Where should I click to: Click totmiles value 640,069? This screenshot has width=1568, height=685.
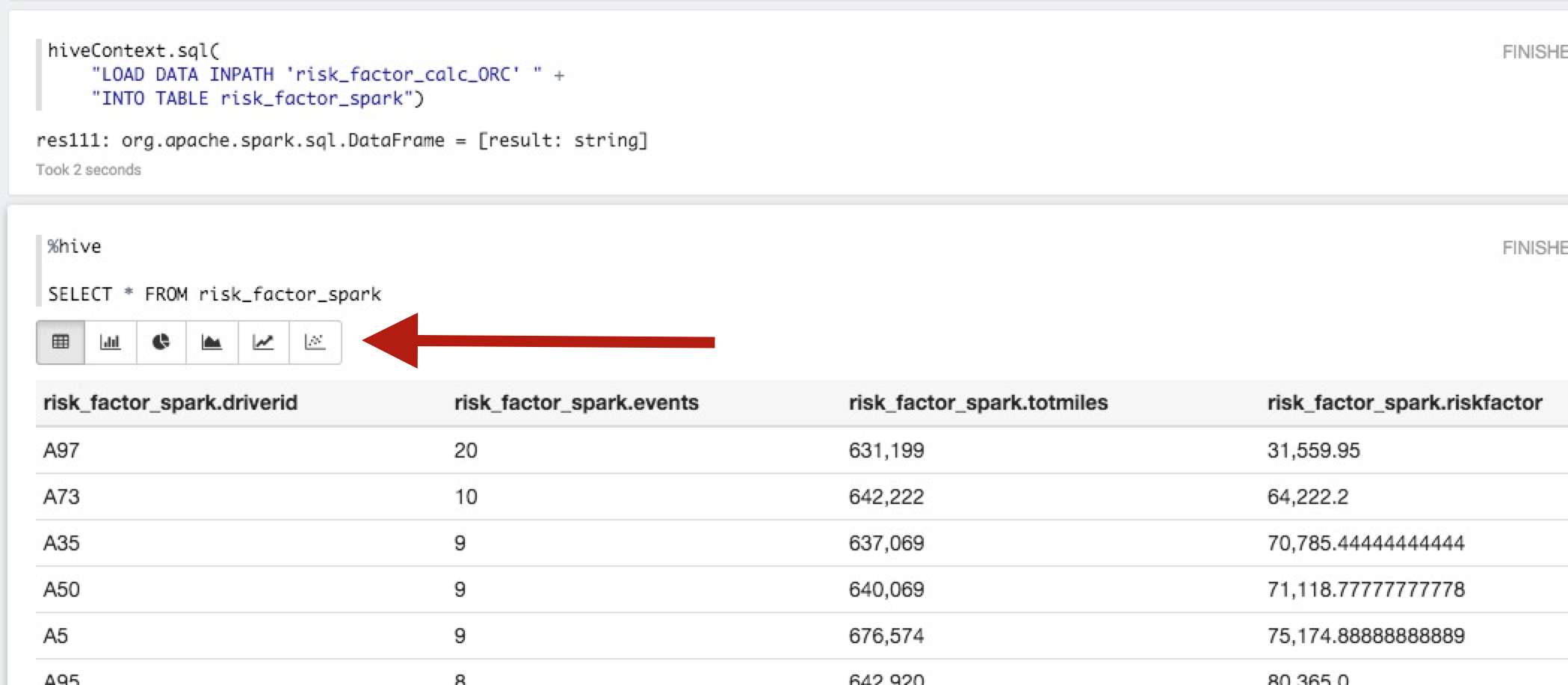pyautogui.click(x=886, y=589)
